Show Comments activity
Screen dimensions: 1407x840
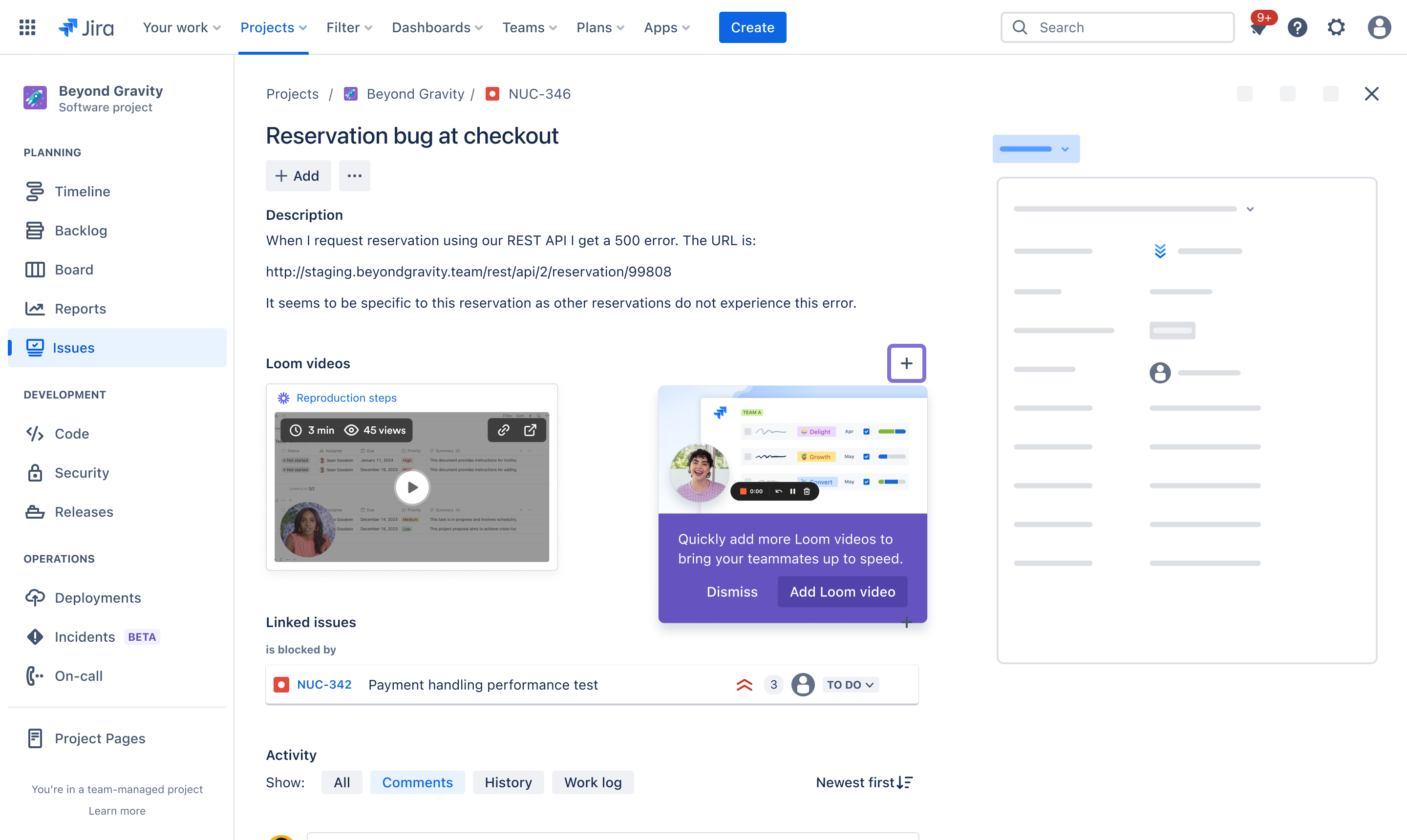(417, 782)
